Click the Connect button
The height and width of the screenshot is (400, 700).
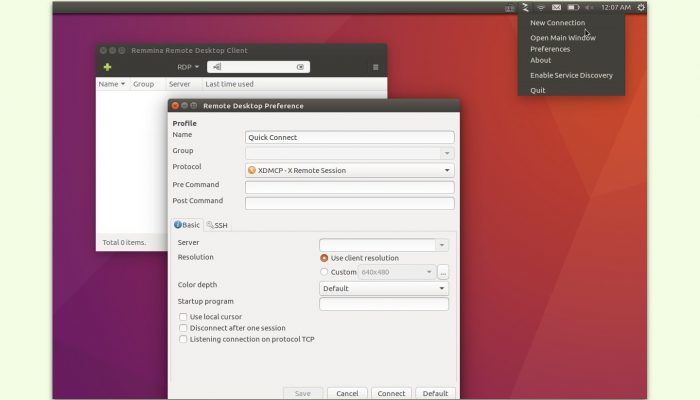391,393
